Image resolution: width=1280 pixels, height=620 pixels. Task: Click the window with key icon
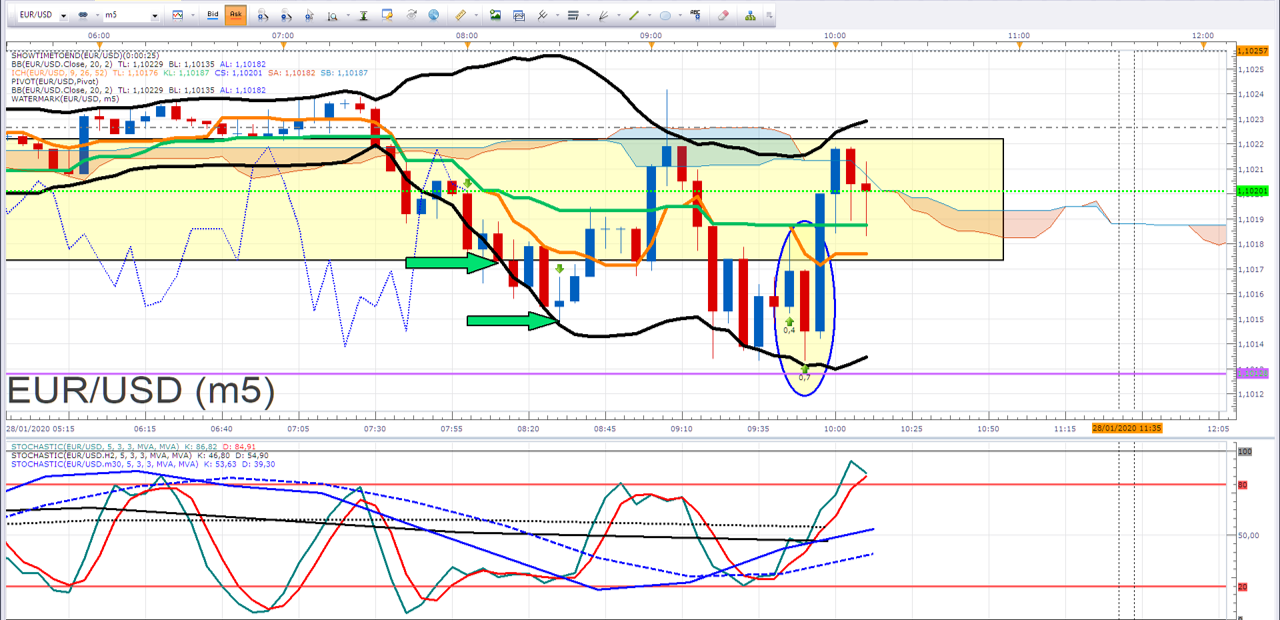pyautogui.click(x=388, y=15)
